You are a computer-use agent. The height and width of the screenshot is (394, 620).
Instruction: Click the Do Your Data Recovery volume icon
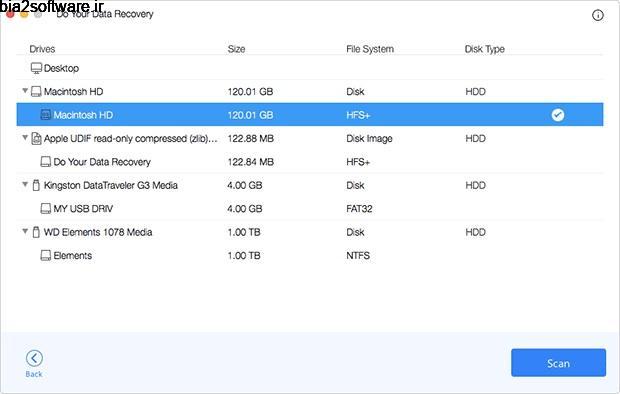pyautogui.click(x=46, y=162)
